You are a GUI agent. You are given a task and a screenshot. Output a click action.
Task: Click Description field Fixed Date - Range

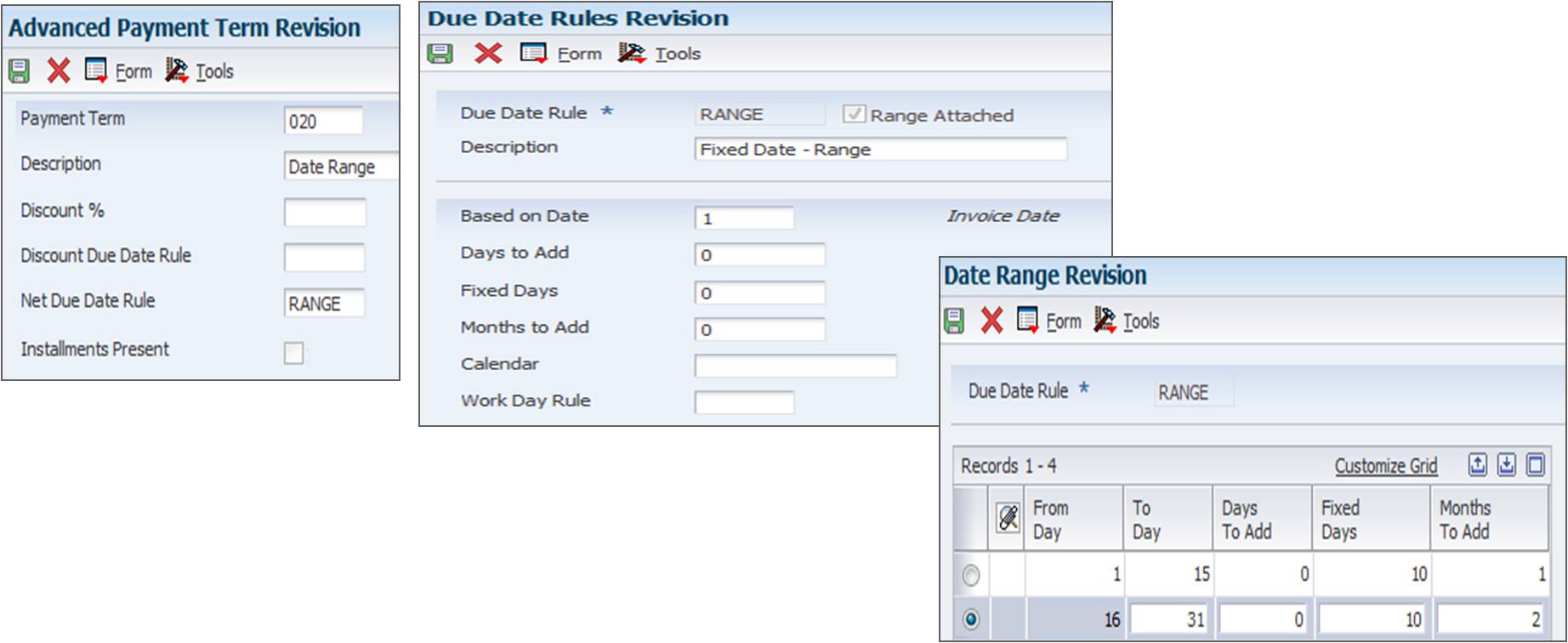(x=881, y=149)
